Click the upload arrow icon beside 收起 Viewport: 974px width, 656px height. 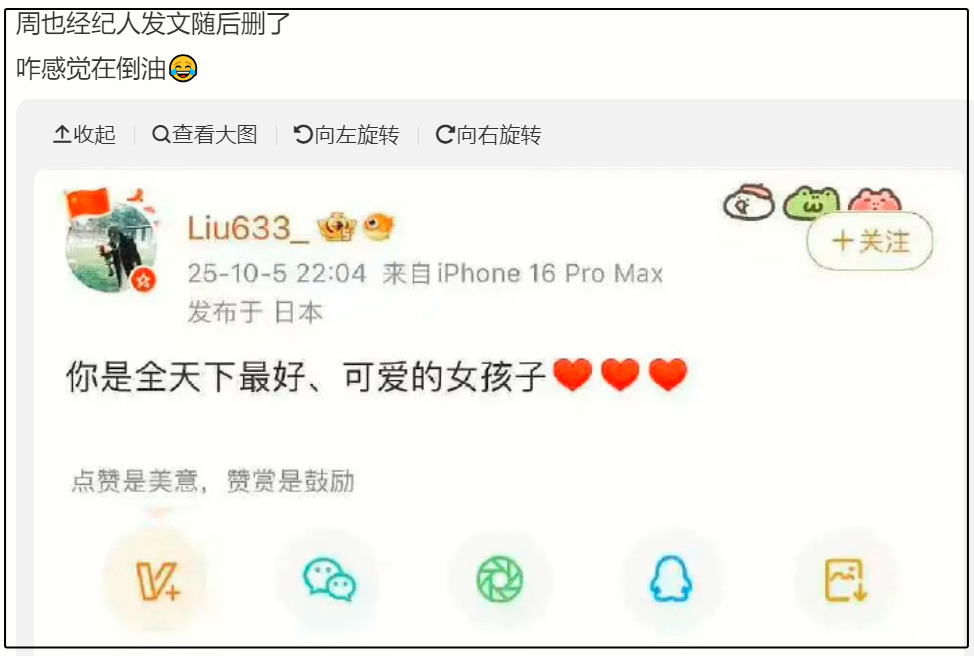(x=61, y=134)
